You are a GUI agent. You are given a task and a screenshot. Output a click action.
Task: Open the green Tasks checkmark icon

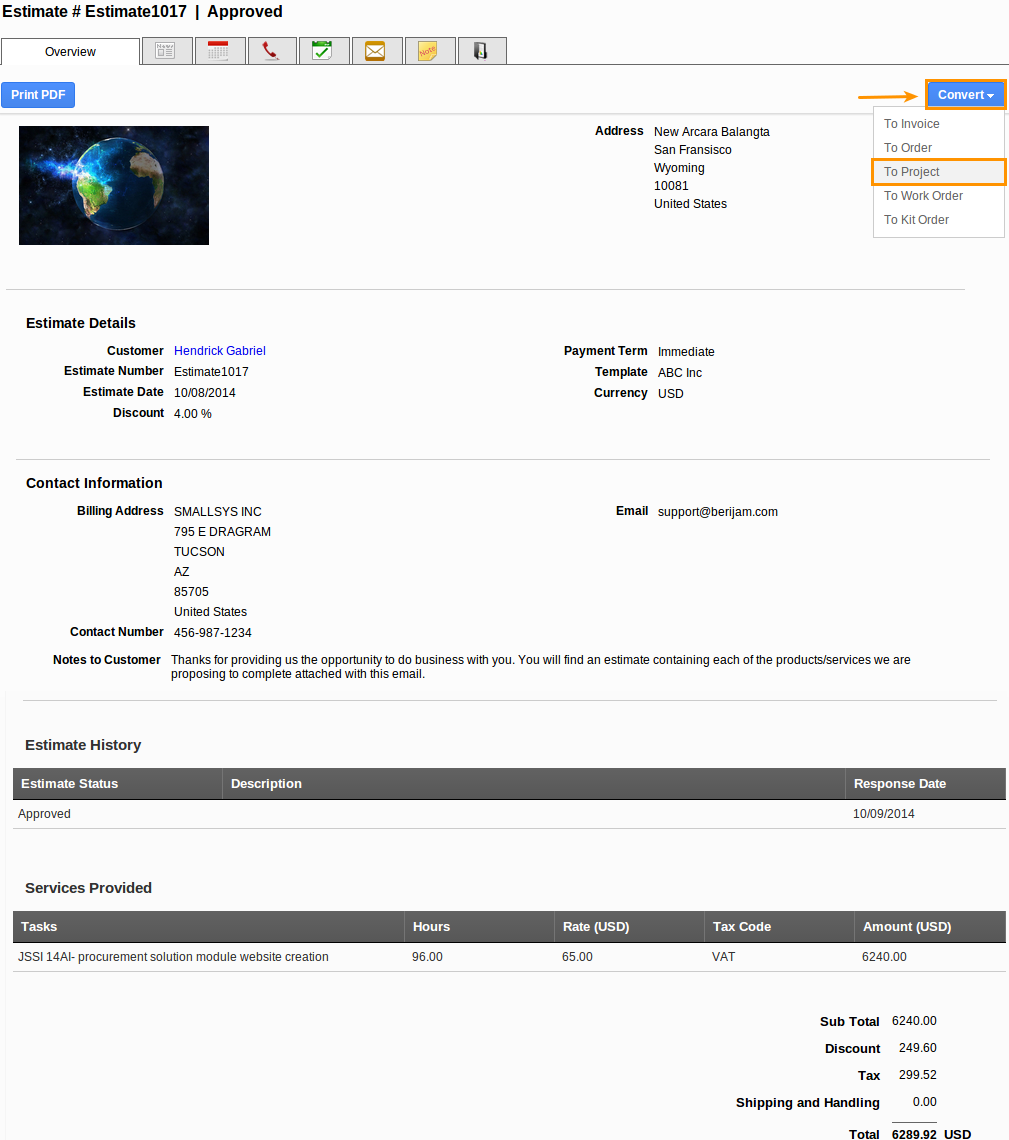(x=324, y=50)
